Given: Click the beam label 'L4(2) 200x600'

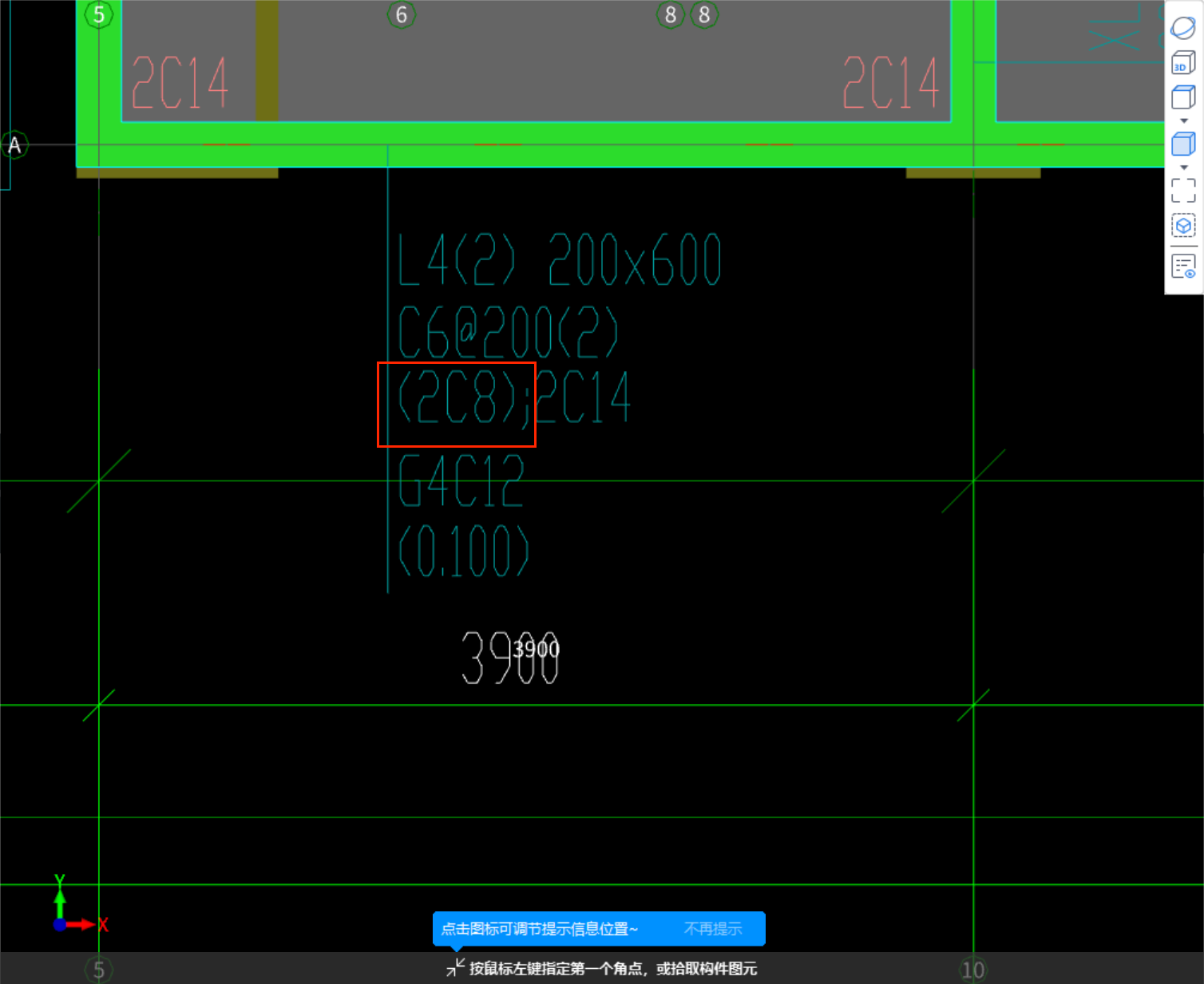Looking at the screenshot, I should click(x=560, y=260).
